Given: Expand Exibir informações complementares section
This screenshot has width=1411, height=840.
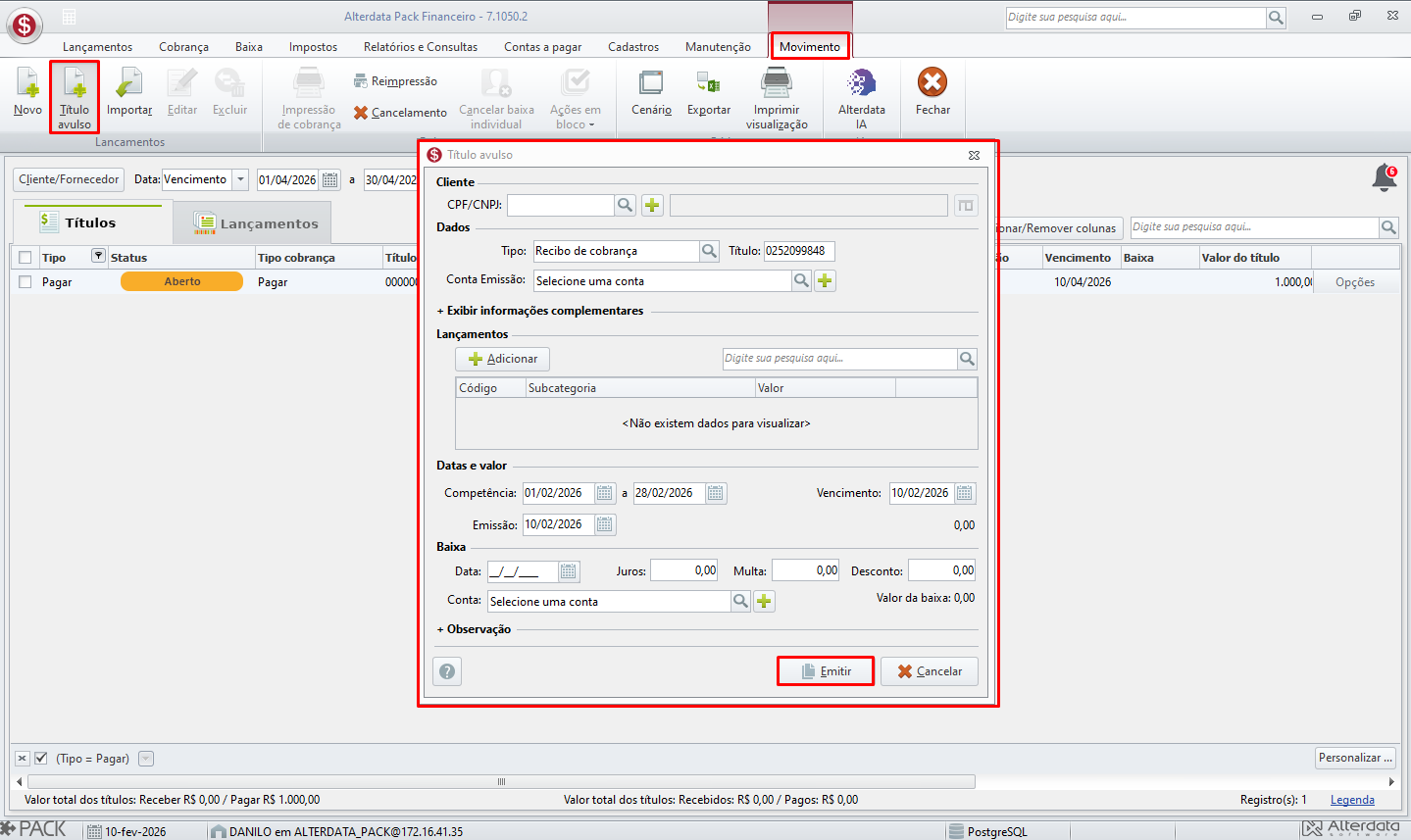Looking at the screenshot, I should click(x=540, y=311).
